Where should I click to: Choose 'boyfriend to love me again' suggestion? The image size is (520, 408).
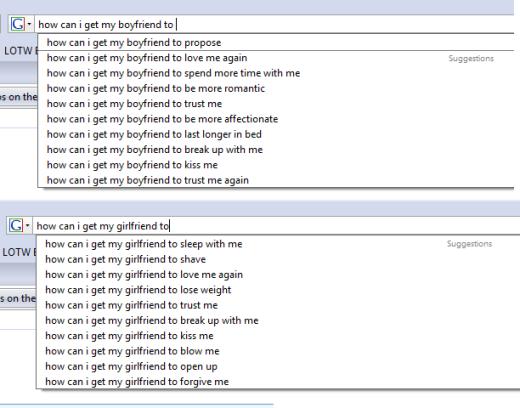pyautogui.click(x=276, y=58)
